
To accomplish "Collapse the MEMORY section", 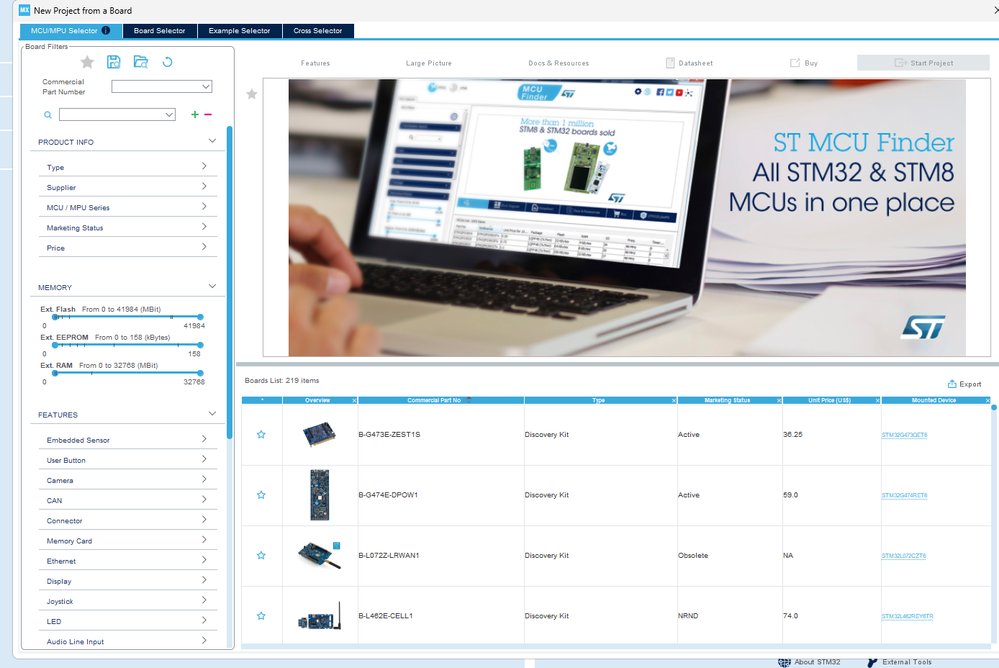I will point(212,286).
